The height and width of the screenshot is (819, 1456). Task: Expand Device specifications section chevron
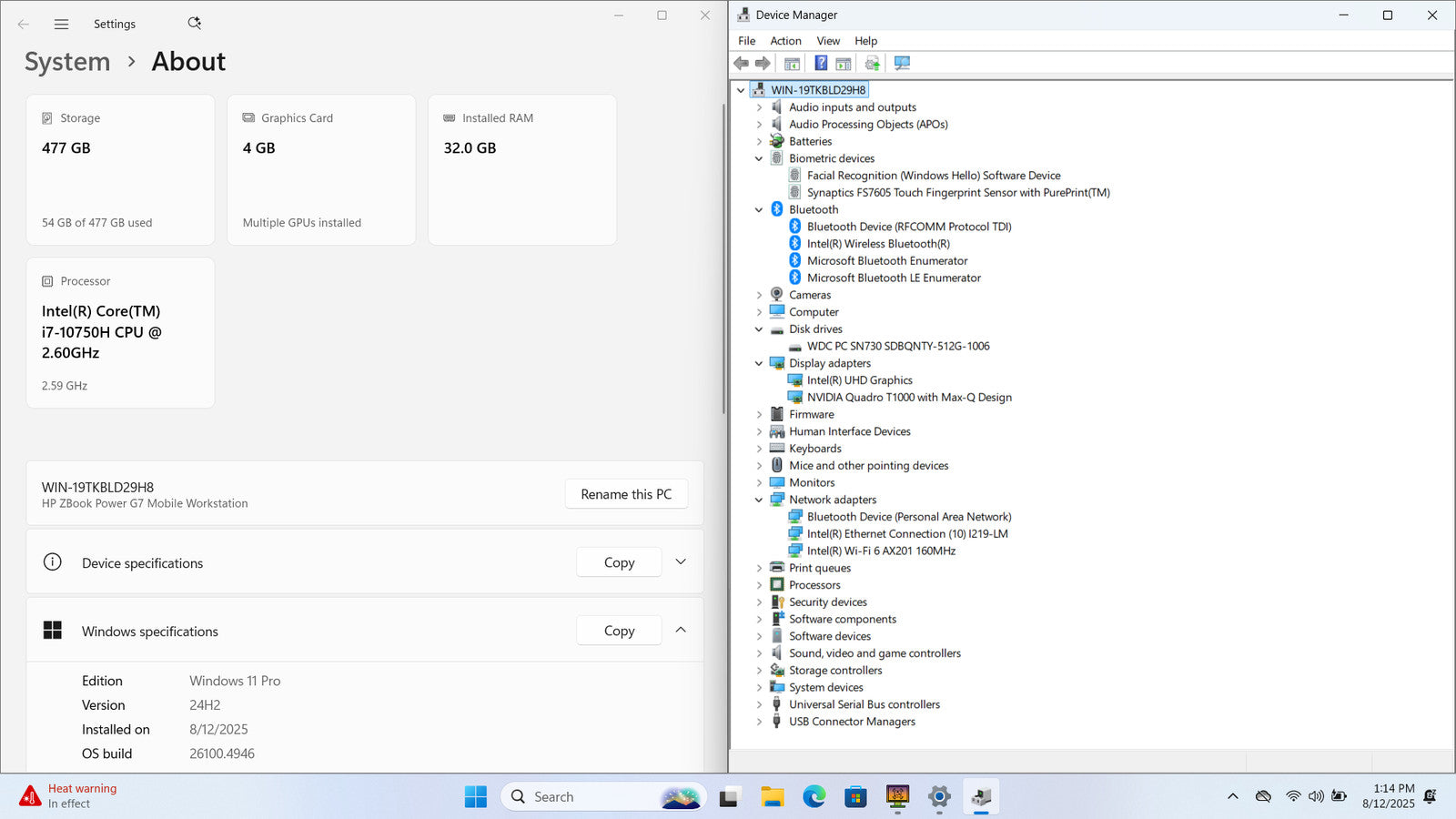click(x=681, y=562)
